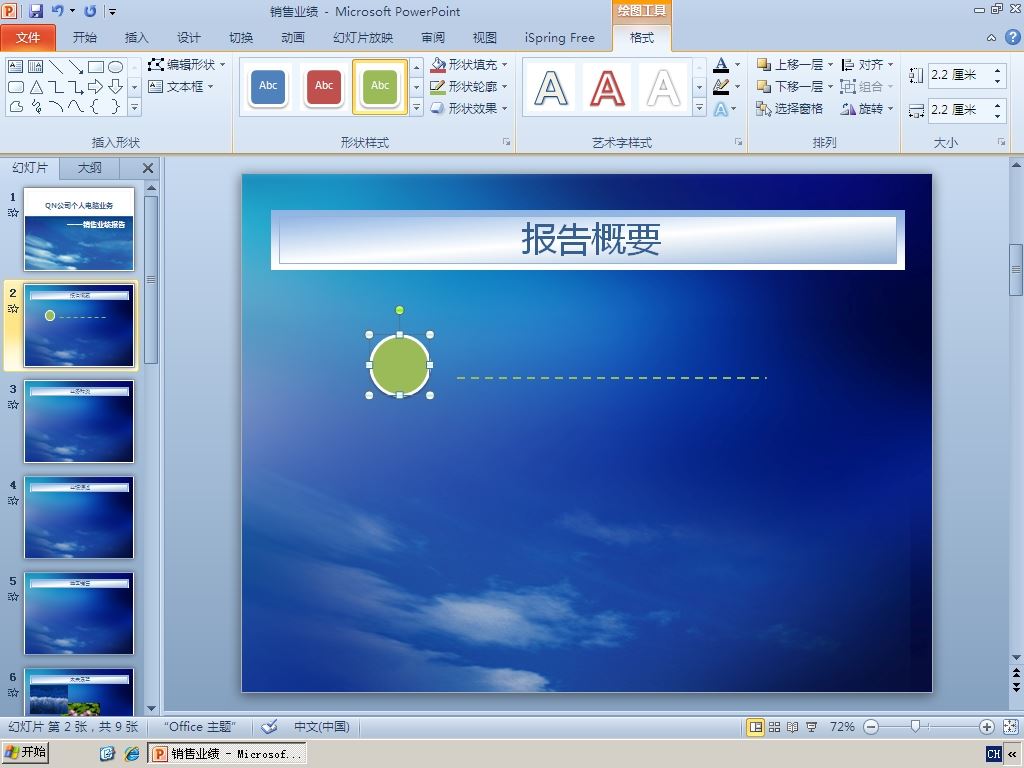Expand the shapes gallery list
Screen dimensions: 1024x768
tap(135, 107)
